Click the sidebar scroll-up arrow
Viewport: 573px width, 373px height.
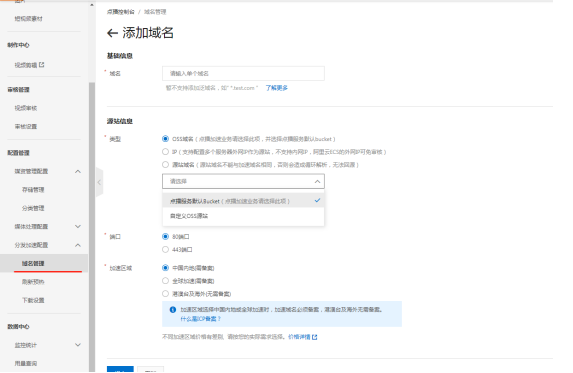click(92, 5)
